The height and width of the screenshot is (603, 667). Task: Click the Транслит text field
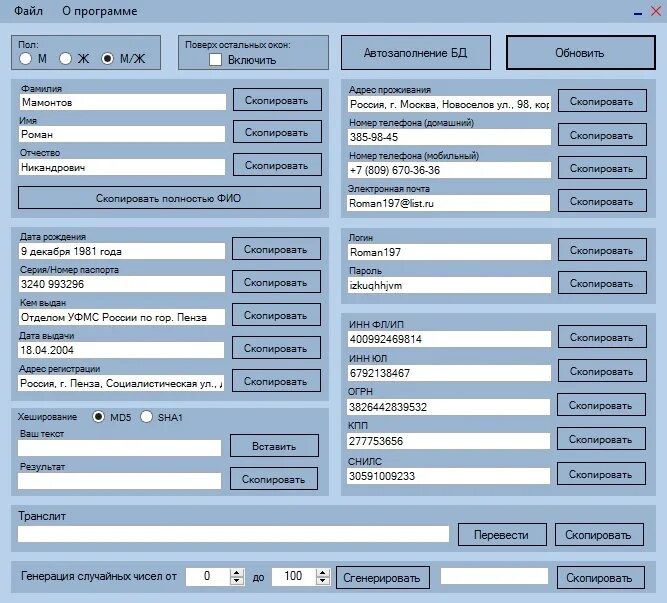pos(234,534)
